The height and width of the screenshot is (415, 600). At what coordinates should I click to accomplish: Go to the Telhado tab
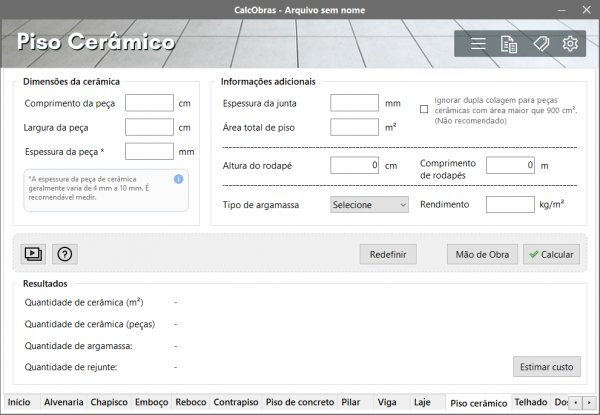(x=530, y=402)
